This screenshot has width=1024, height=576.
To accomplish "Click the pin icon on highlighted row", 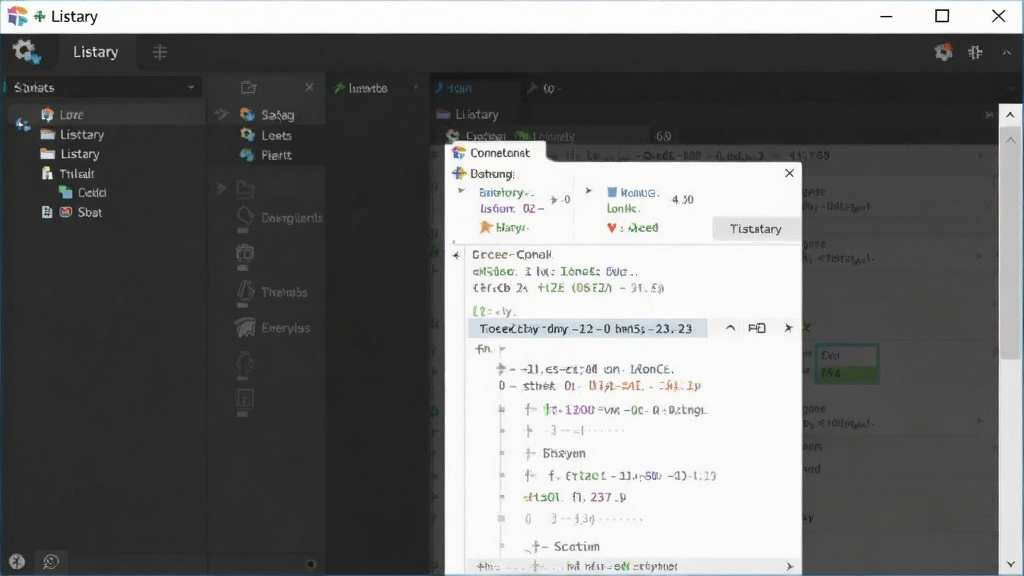I will pyautogui.click(x=788, y=328).
